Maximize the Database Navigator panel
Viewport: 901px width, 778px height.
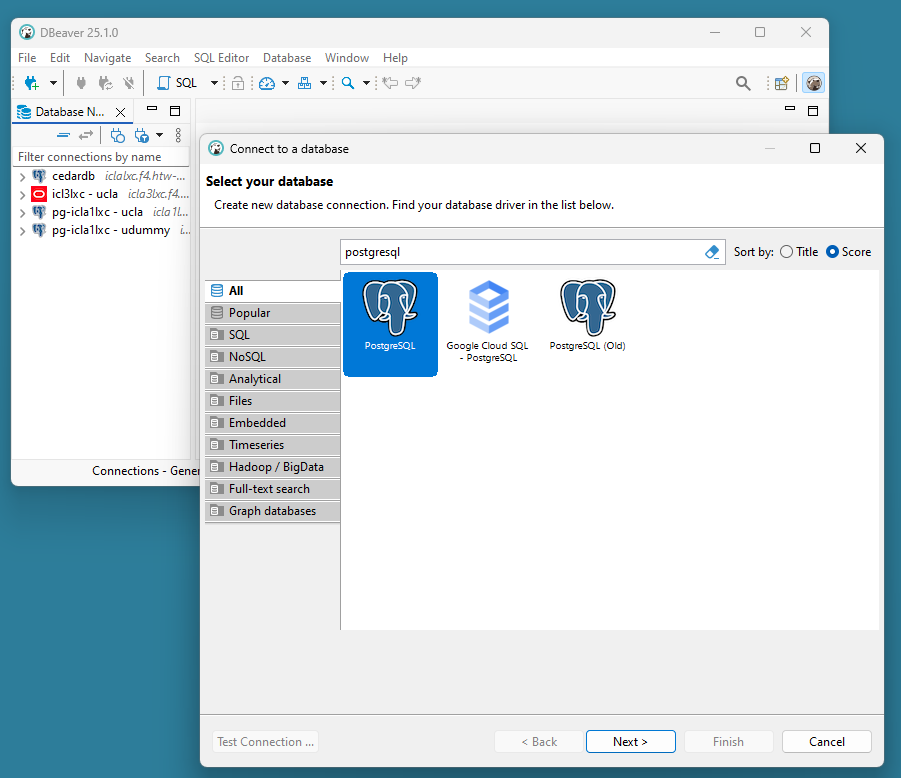click(x=175, y=111)
